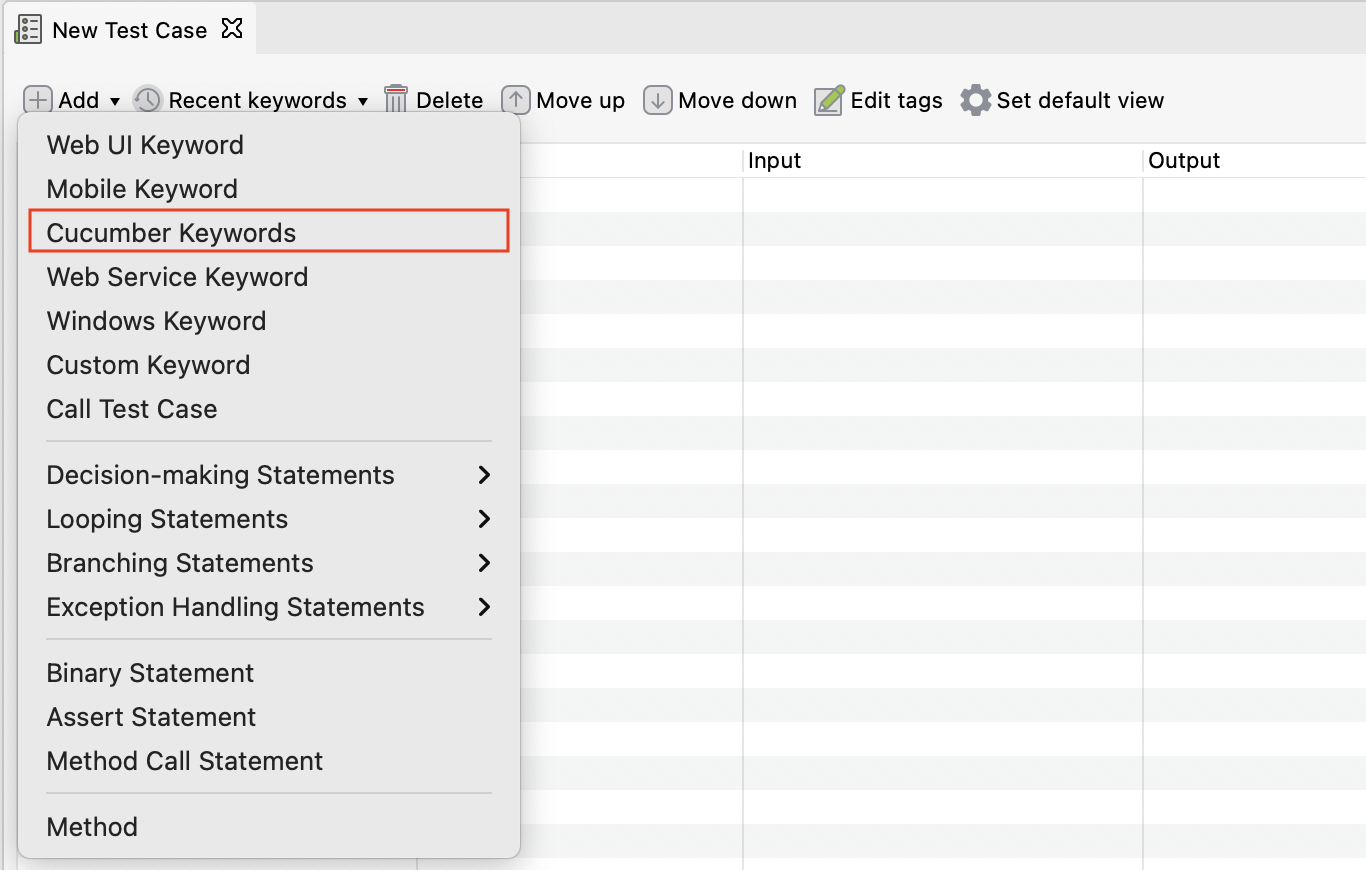The image size is (1366, 870).
Task: Open the Recent keywords dropdown arrow
Action: click(x=363, y=101)
